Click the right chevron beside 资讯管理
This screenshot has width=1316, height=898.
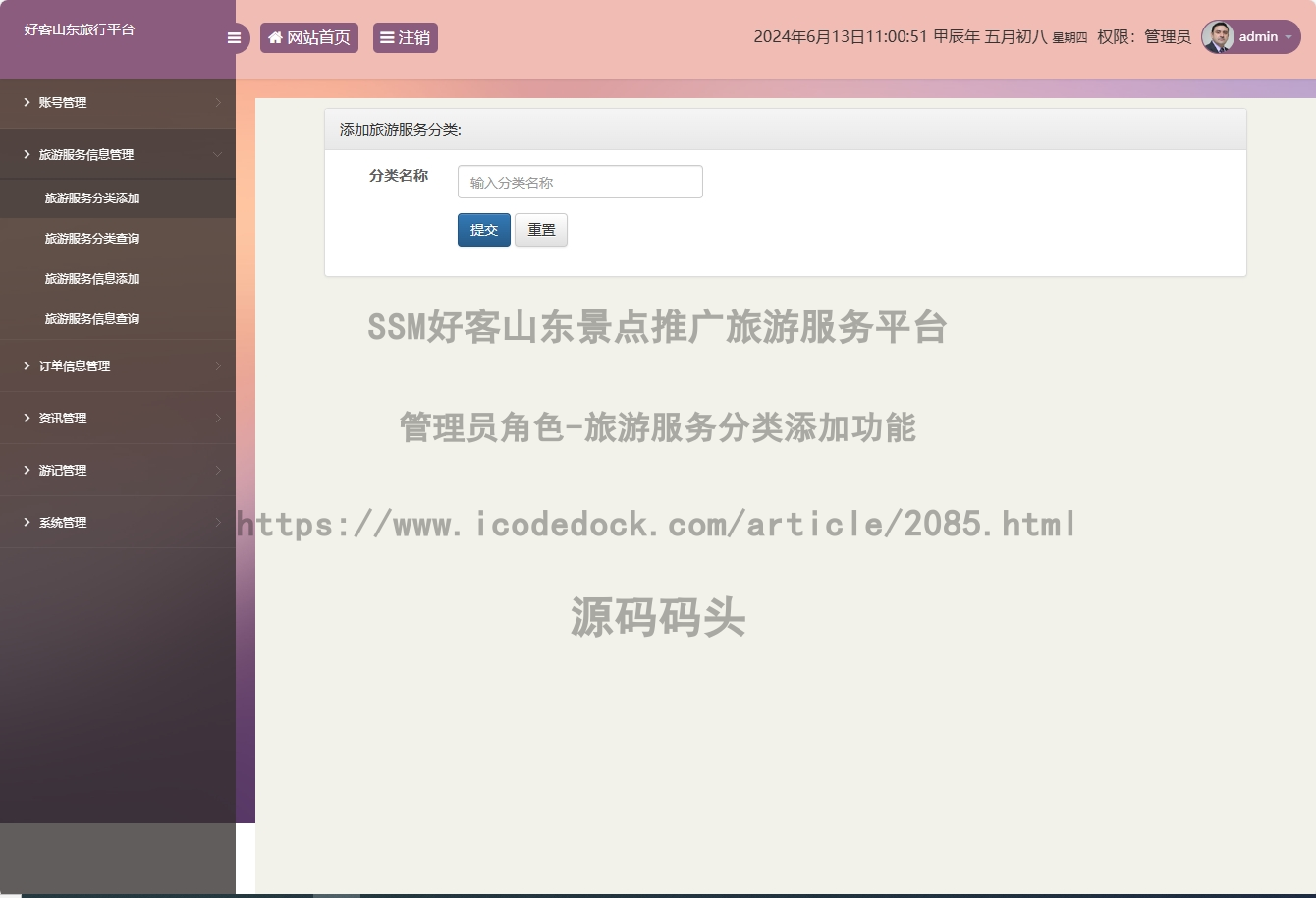(218, 418)
